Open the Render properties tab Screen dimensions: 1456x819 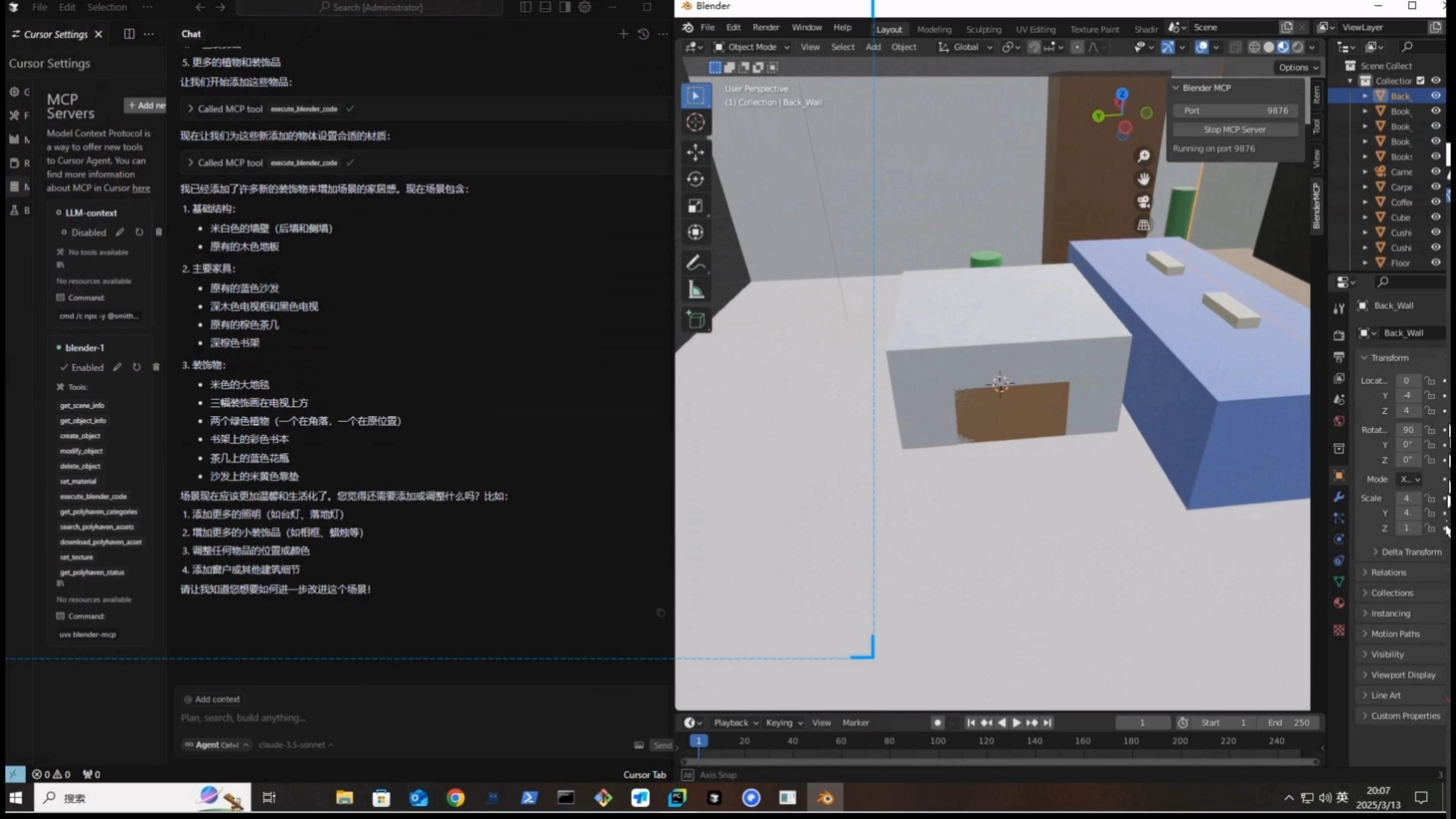click(1339, 335)
